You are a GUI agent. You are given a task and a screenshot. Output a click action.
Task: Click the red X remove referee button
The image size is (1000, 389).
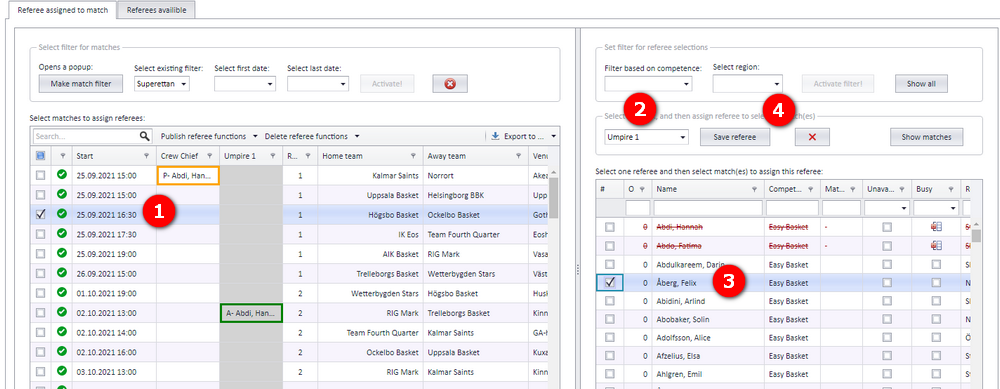812,137
